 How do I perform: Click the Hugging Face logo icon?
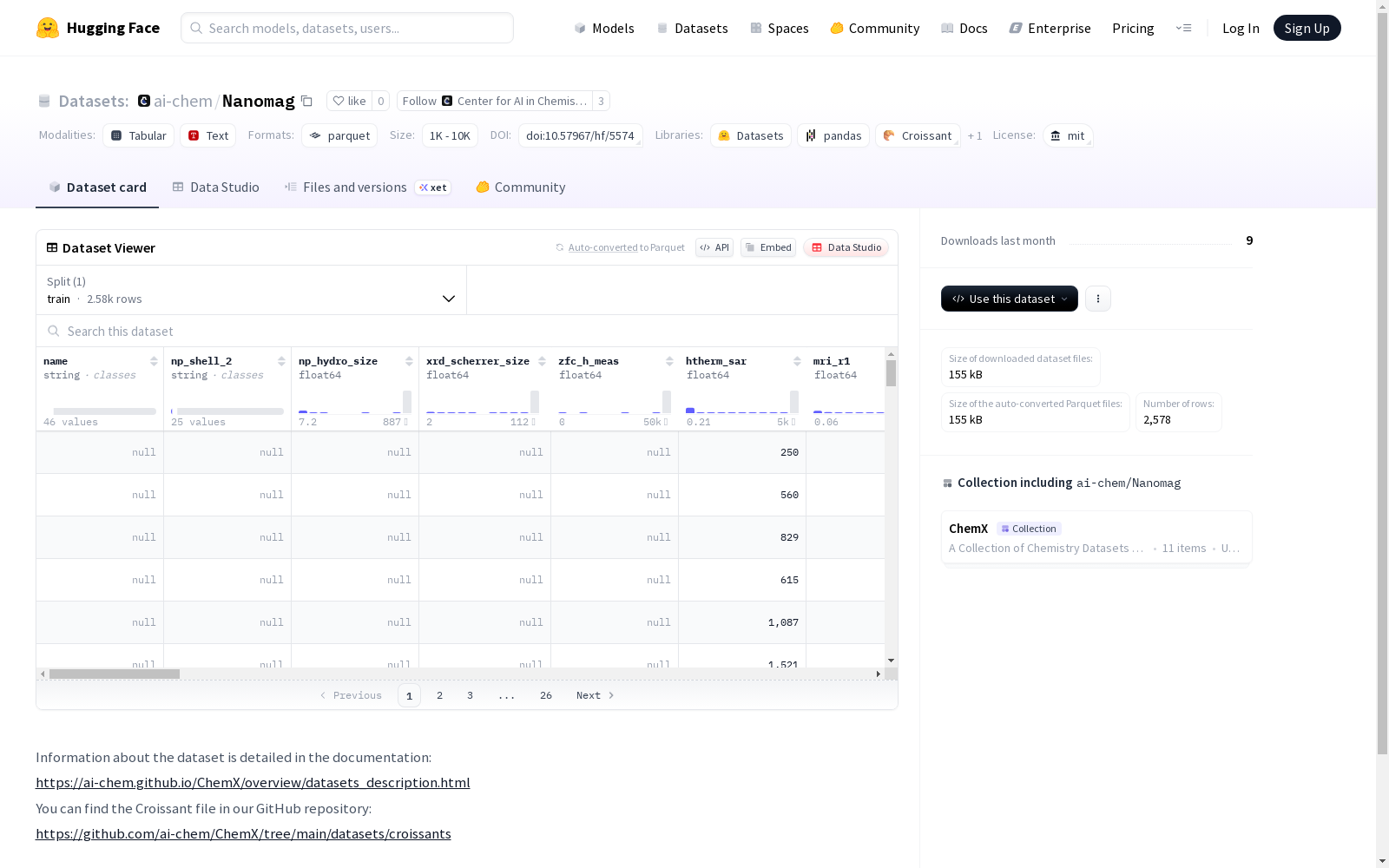48,28
